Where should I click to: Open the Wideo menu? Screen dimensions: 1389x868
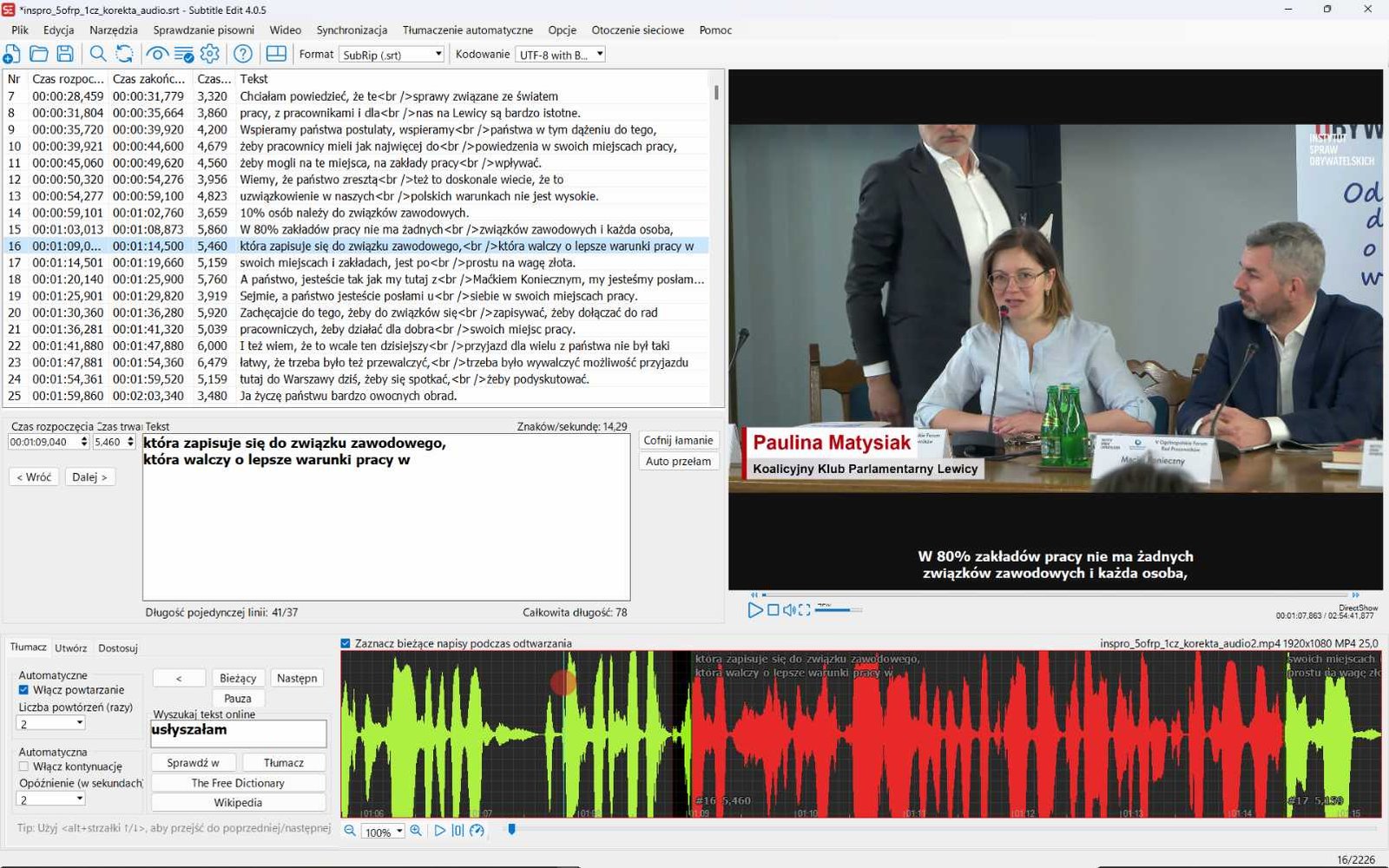point(286,30)
